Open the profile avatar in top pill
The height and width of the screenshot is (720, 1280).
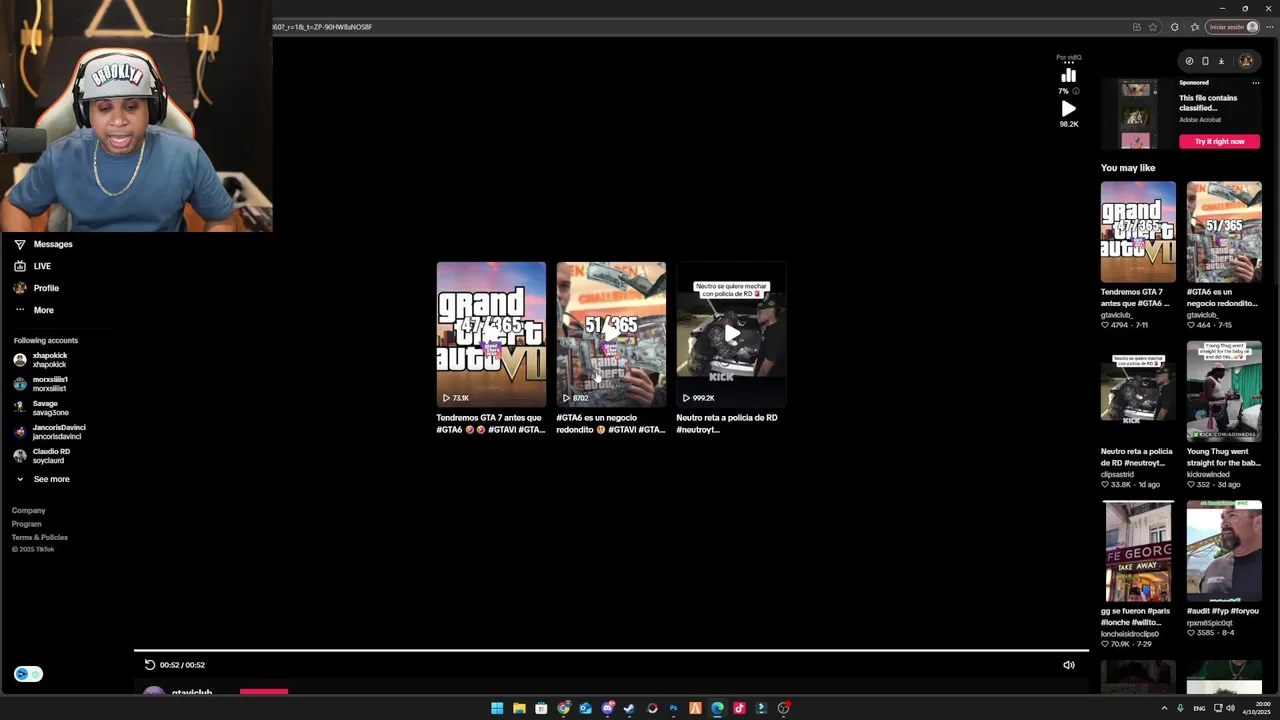1245,61
